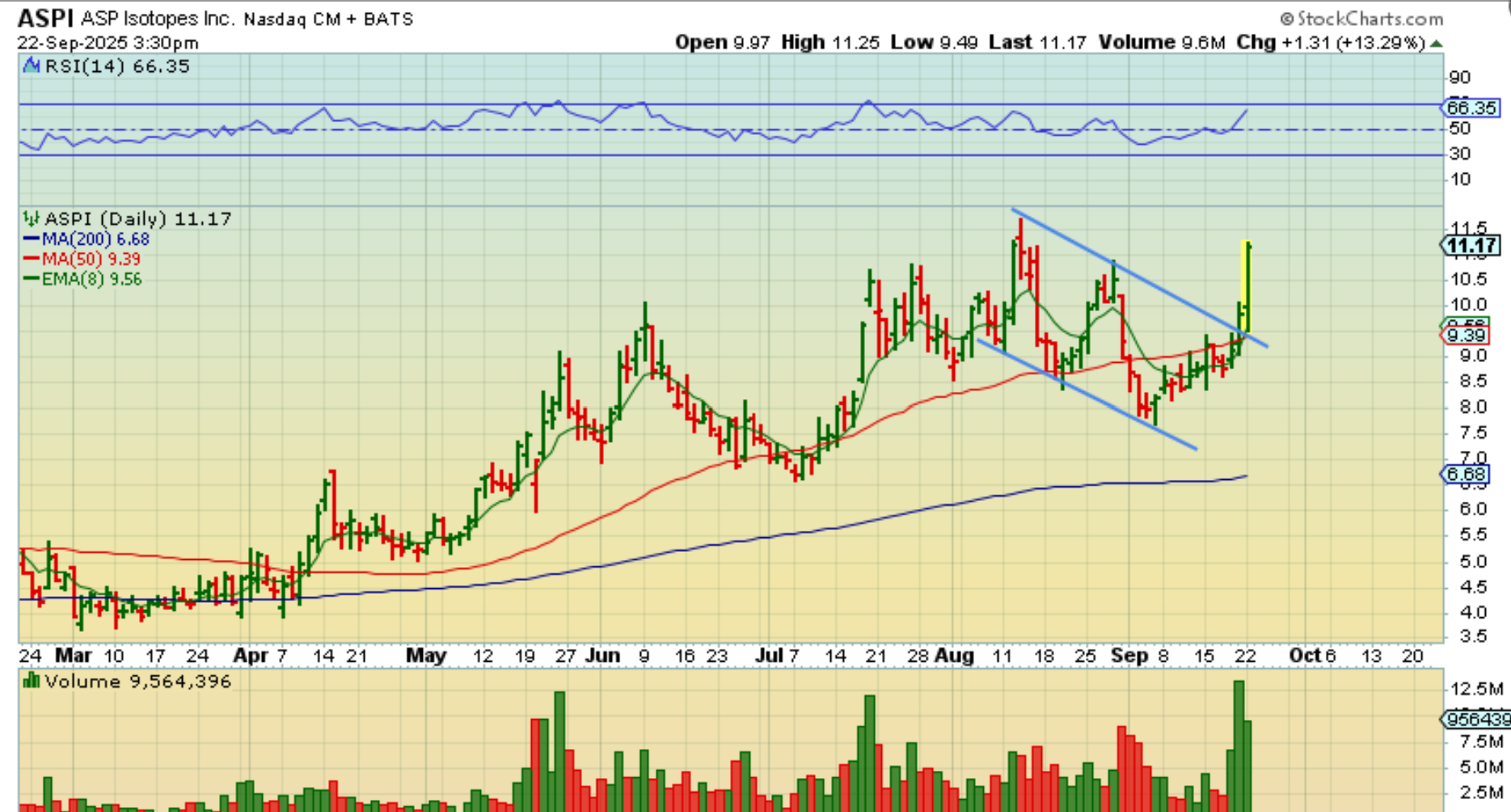
Task: Click the Low 9.49 quote value
Action: click(935, 42)
